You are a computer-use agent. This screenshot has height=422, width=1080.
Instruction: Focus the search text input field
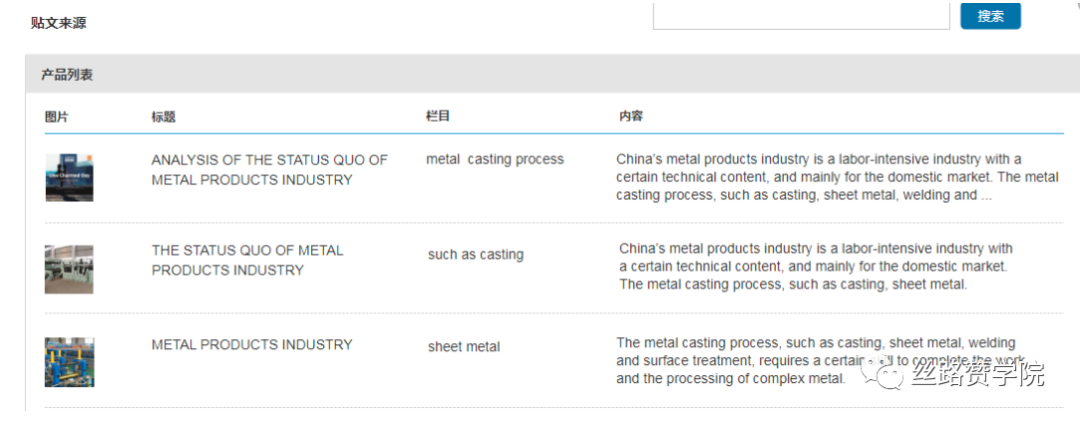pyautogui.click(x=801, y=16)
